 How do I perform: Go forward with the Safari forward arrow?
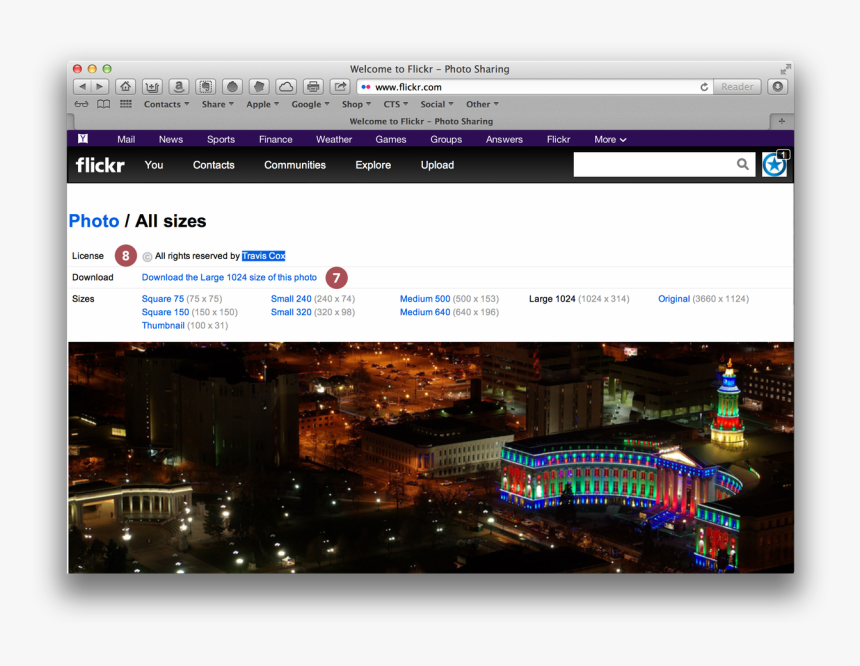pyautogui.click(x=99, y=87)
